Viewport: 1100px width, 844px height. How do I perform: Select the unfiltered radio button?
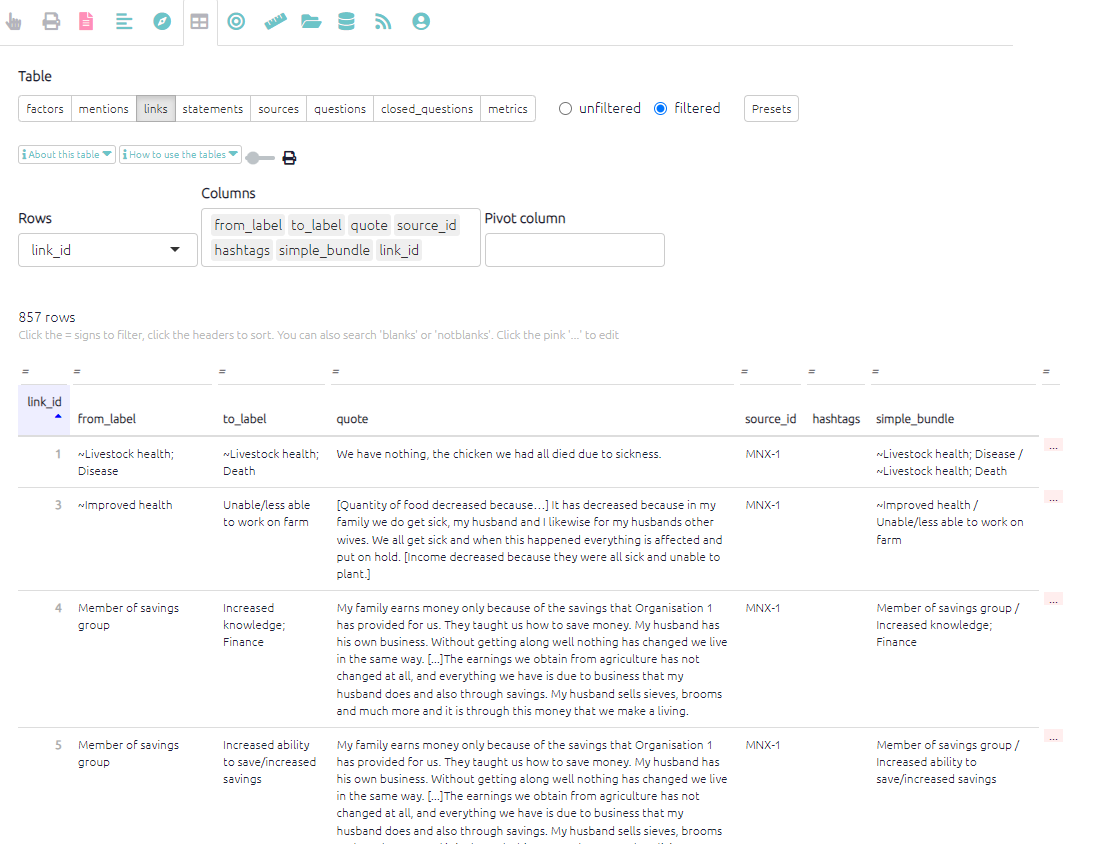565,109
